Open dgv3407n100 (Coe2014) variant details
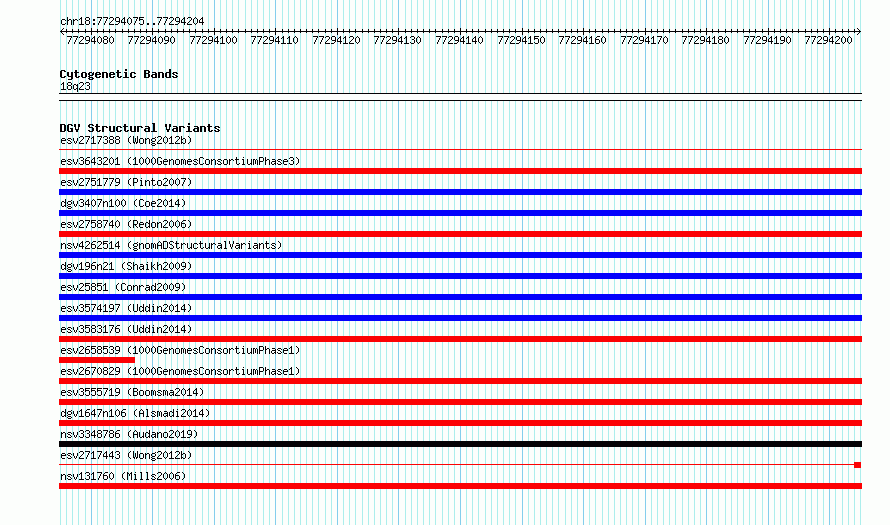This screenshot has height=525, width=890. tap(123, 203)
